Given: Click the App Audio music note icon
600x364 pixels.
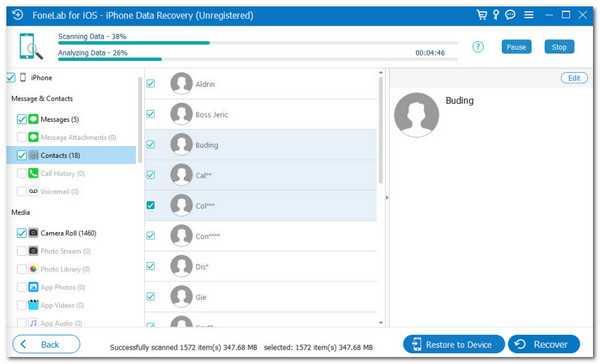Looking at the screenshot, I should (x=33, y=323).
